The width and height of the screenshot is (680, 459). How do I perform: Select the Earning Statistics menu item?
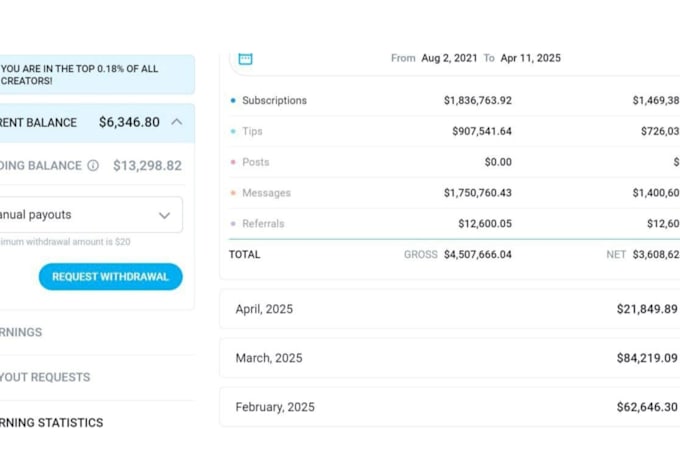(x=51, y=423)
